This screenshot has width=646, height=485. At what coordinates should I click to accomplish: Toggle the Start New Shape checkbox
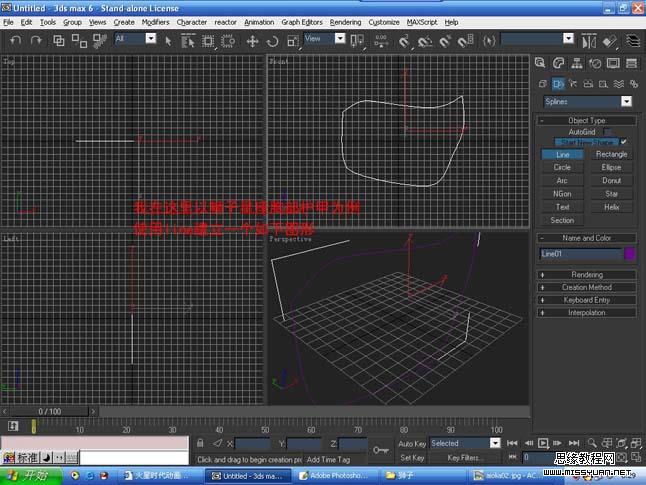click(623, 142)
